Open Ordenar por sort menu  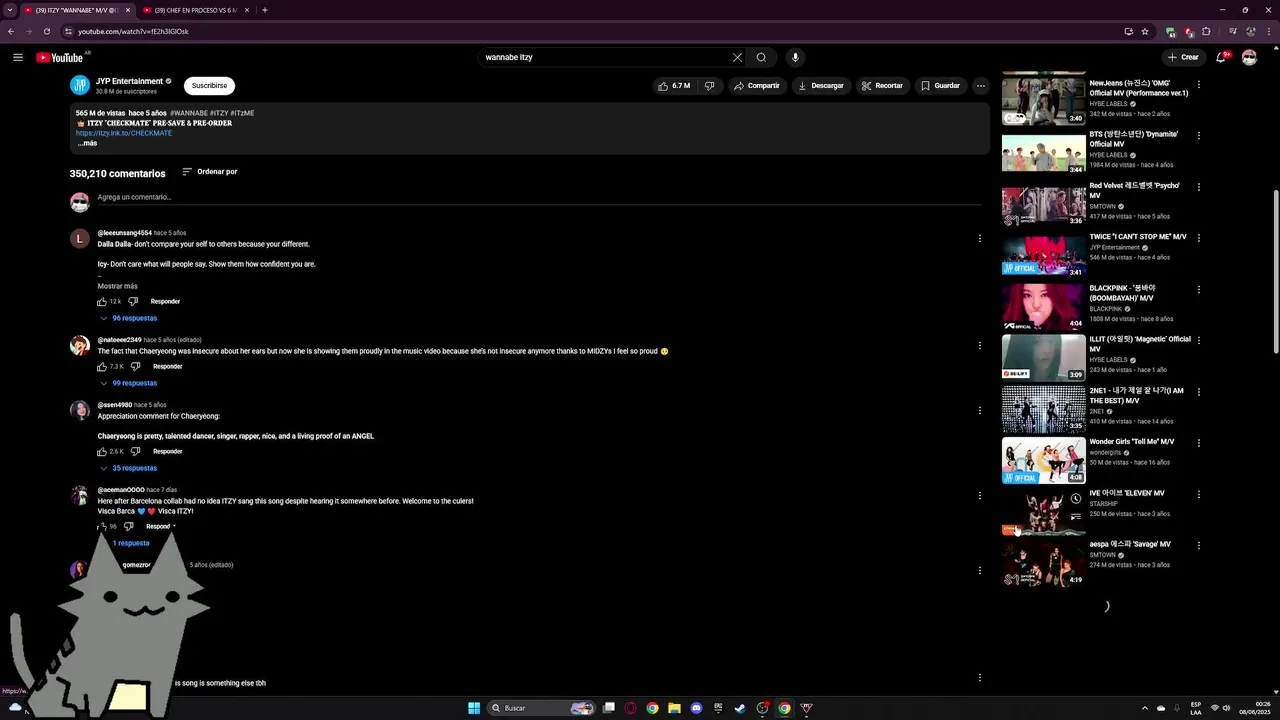tap(209, 172)
